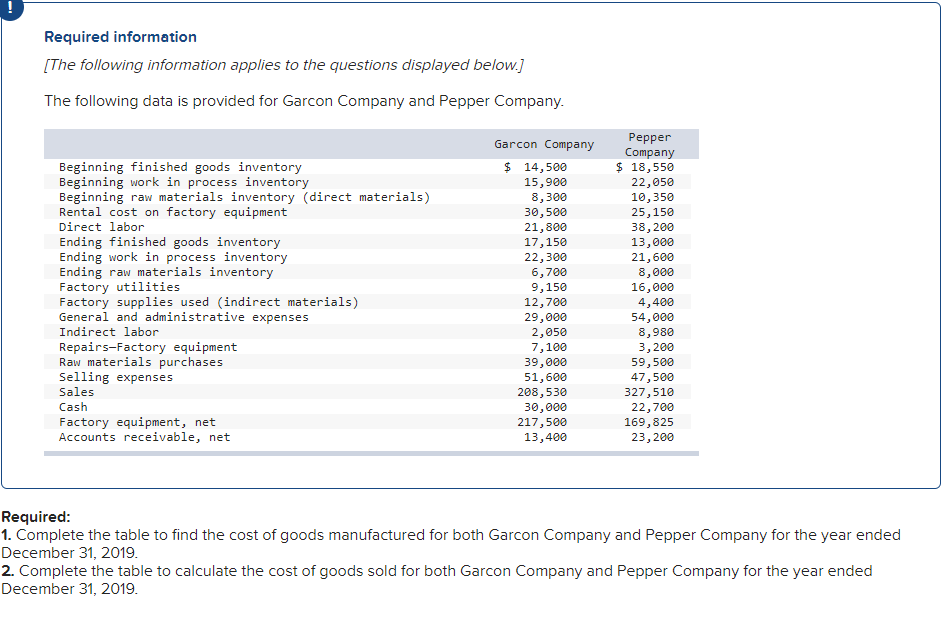Click 'Beginning raw materials inventory' row label
Viewport: 944px width, 620px height.
pos(244,197)
